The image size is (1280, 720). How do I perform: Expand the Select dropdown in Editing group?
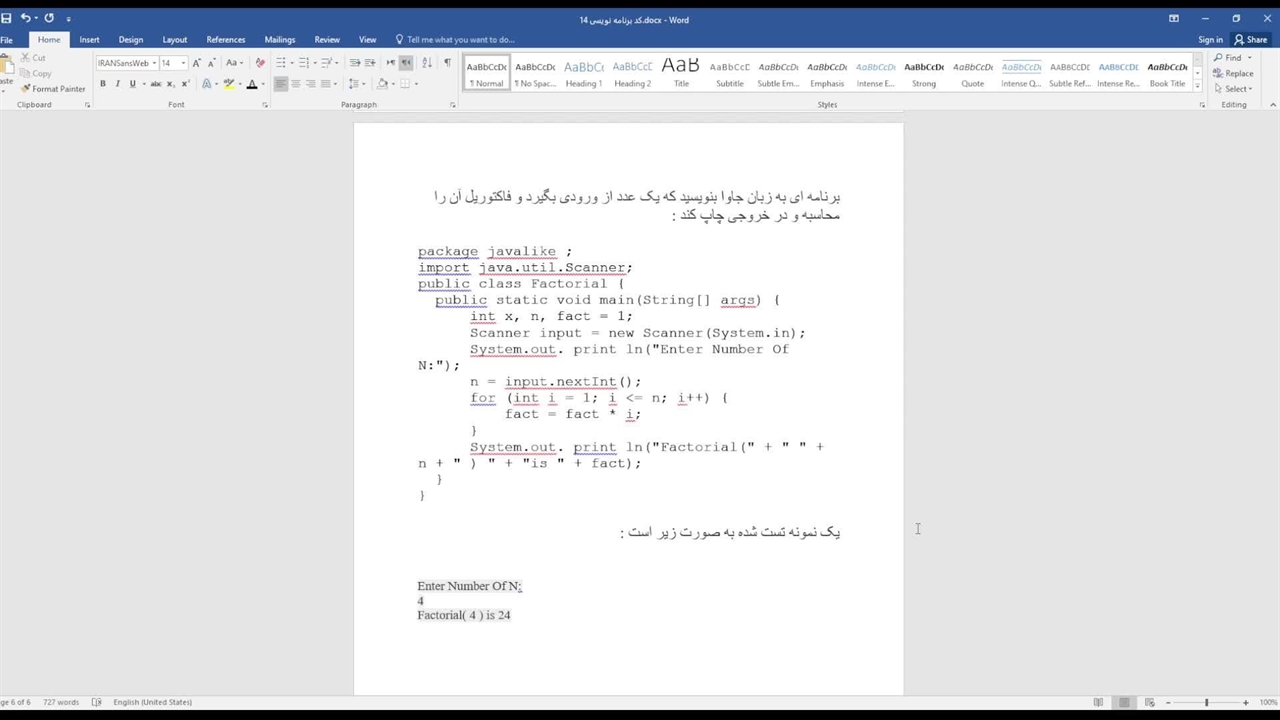coord(1236,89)
